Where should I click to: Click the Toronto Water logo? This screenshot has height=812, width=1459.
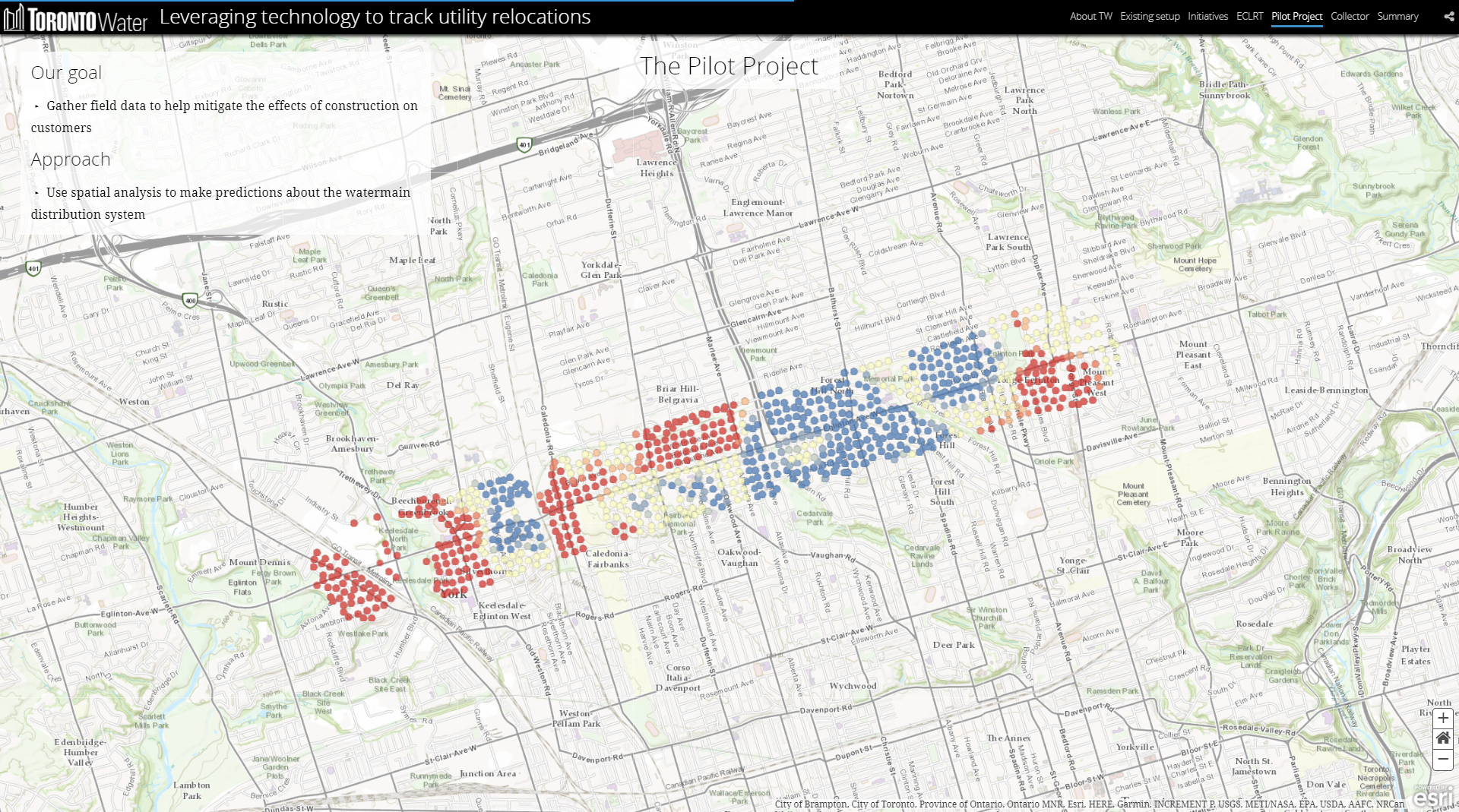point(75,17)
